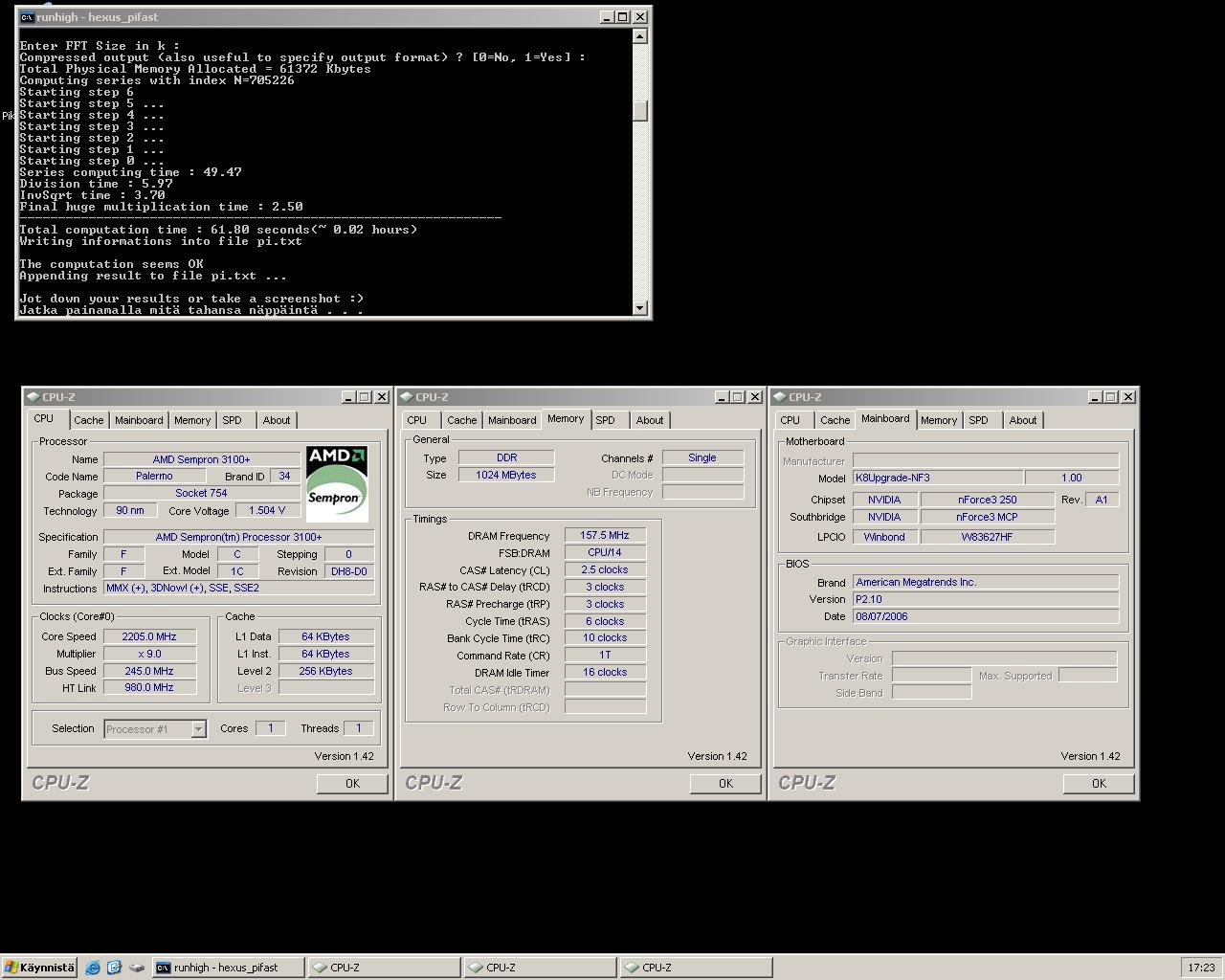Viewport: 1225px width, 980px height.
Task: Open Cache tab in Memory window
Action: (x=462, y=420)
